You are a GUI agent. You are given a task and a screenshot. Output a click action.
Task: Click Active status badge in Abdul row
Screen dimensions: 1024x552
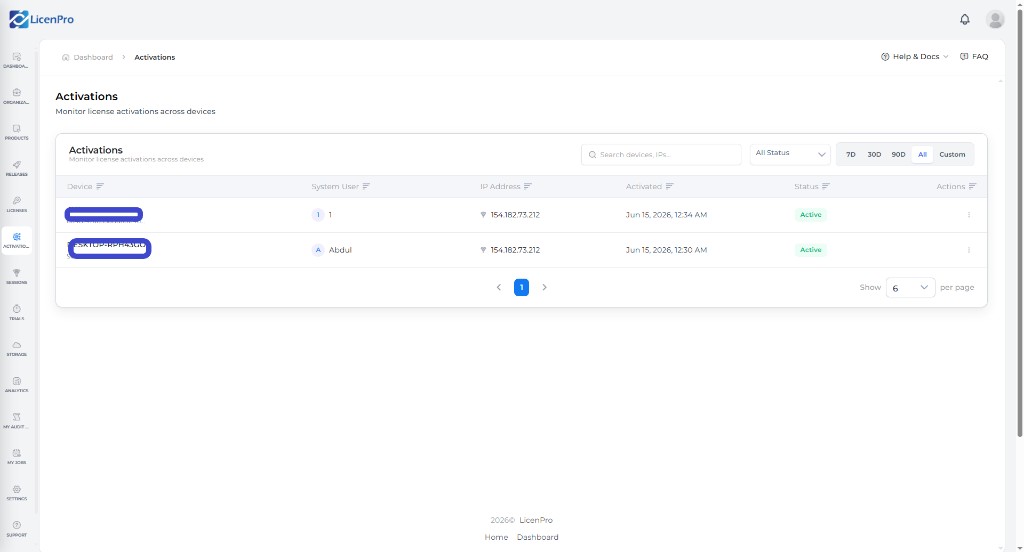(x=810, y=250)
